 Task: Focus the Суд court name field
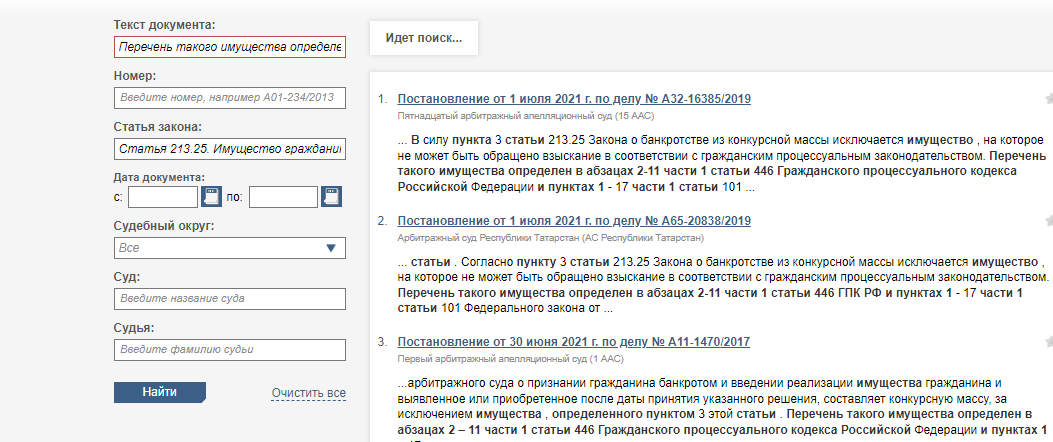click(229, 299)
